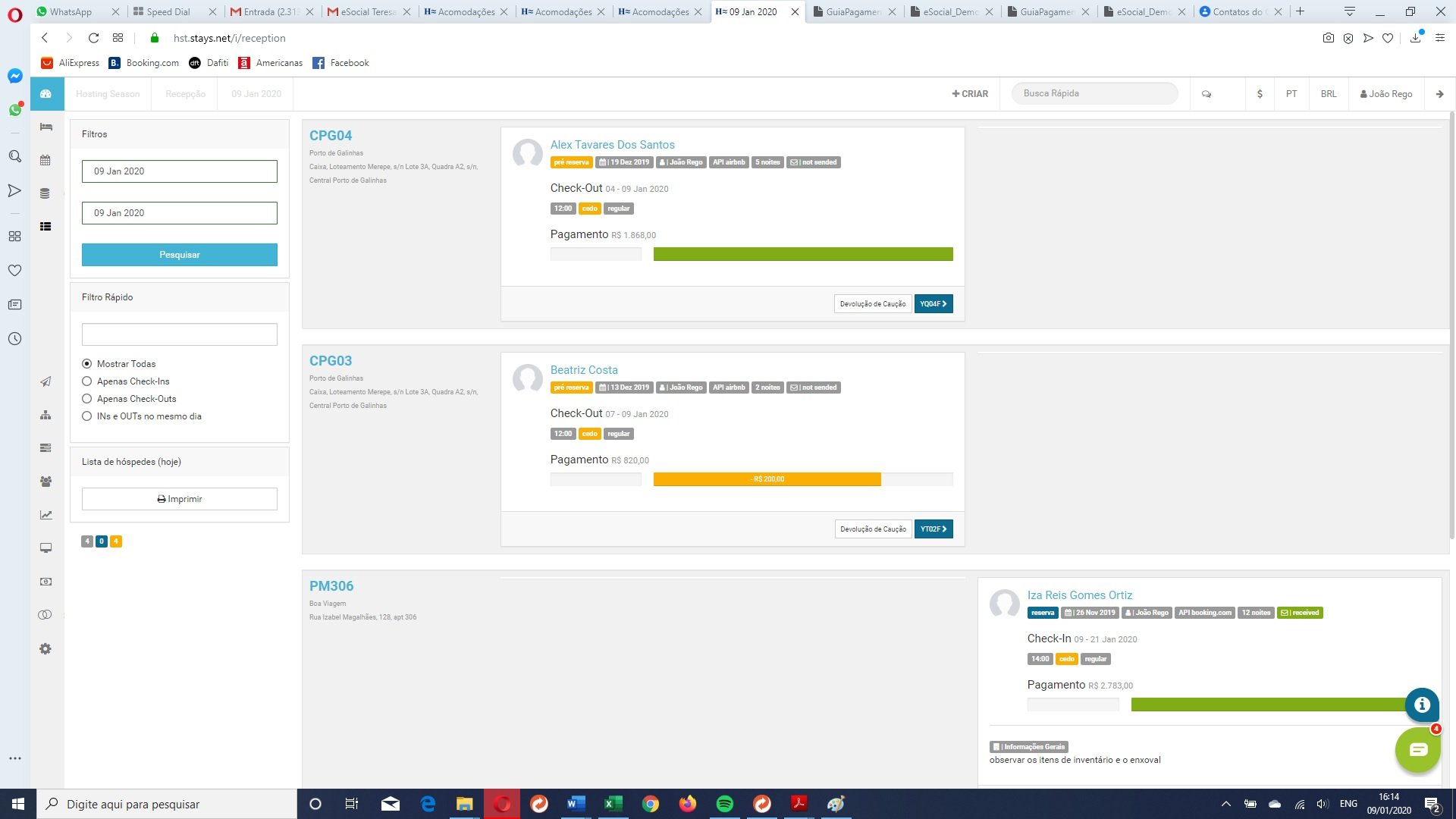Open Opera history clock icon
The height and width of the screenshot is (819, 1456).
14,339
